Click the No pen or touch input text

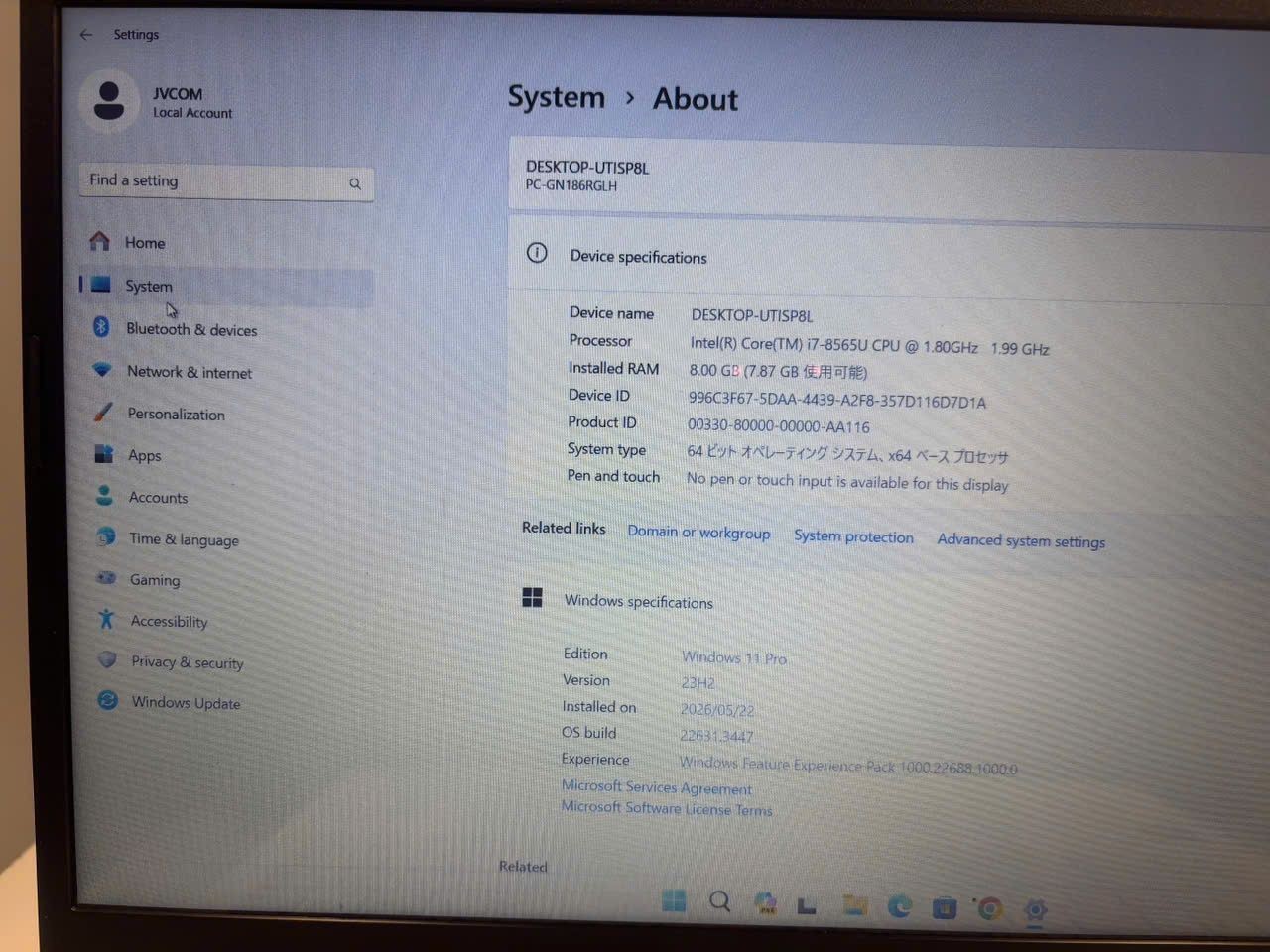847,482
